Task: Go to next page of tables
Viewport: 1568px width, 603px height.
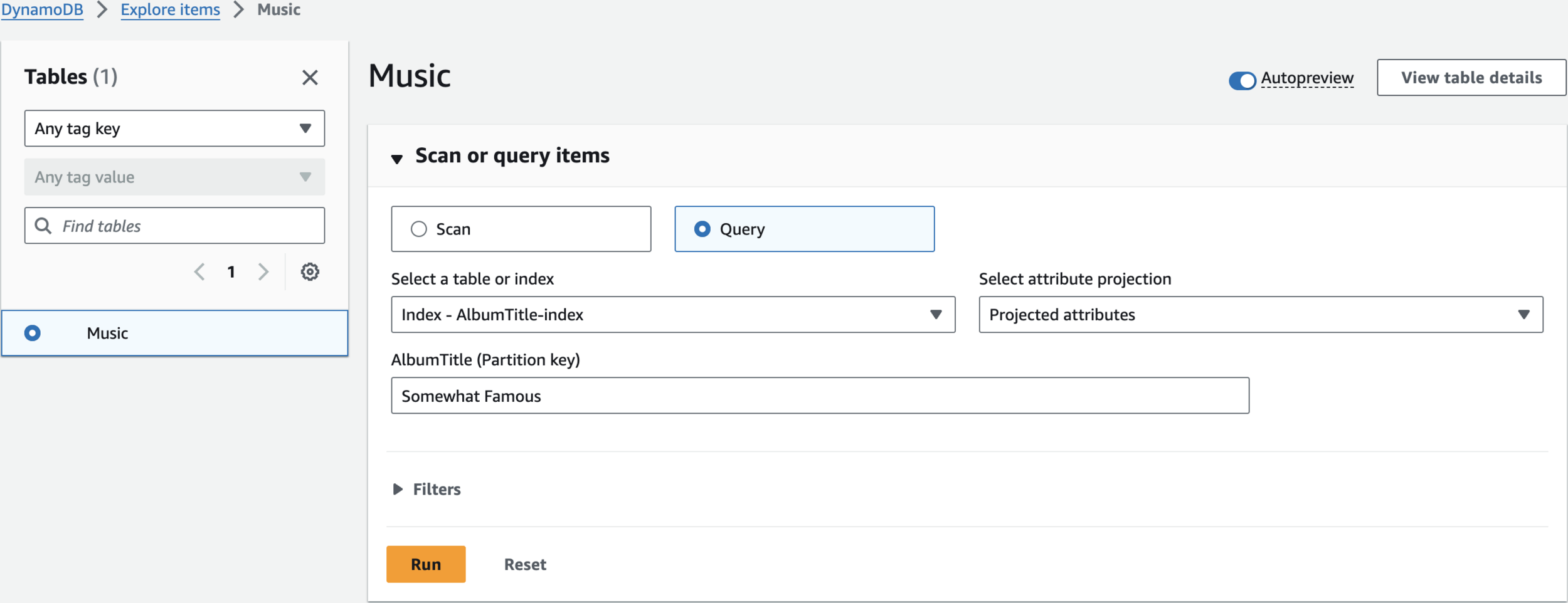Action: coord(263,272)
